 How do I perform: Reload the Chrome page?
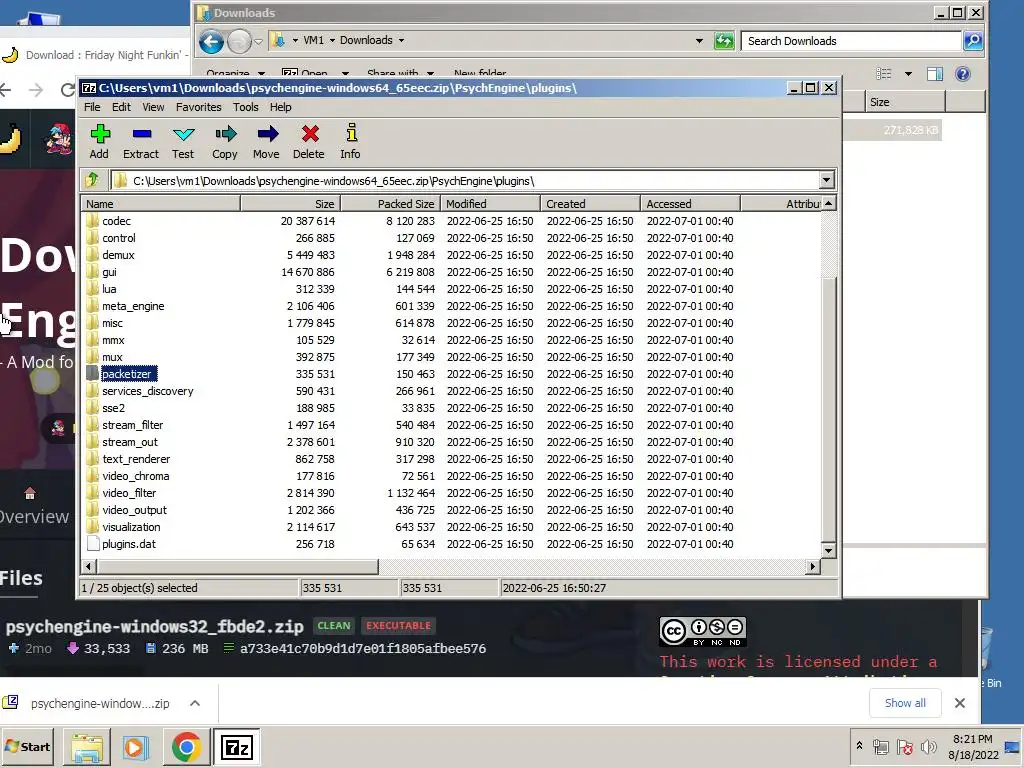[x=67, y=89]
